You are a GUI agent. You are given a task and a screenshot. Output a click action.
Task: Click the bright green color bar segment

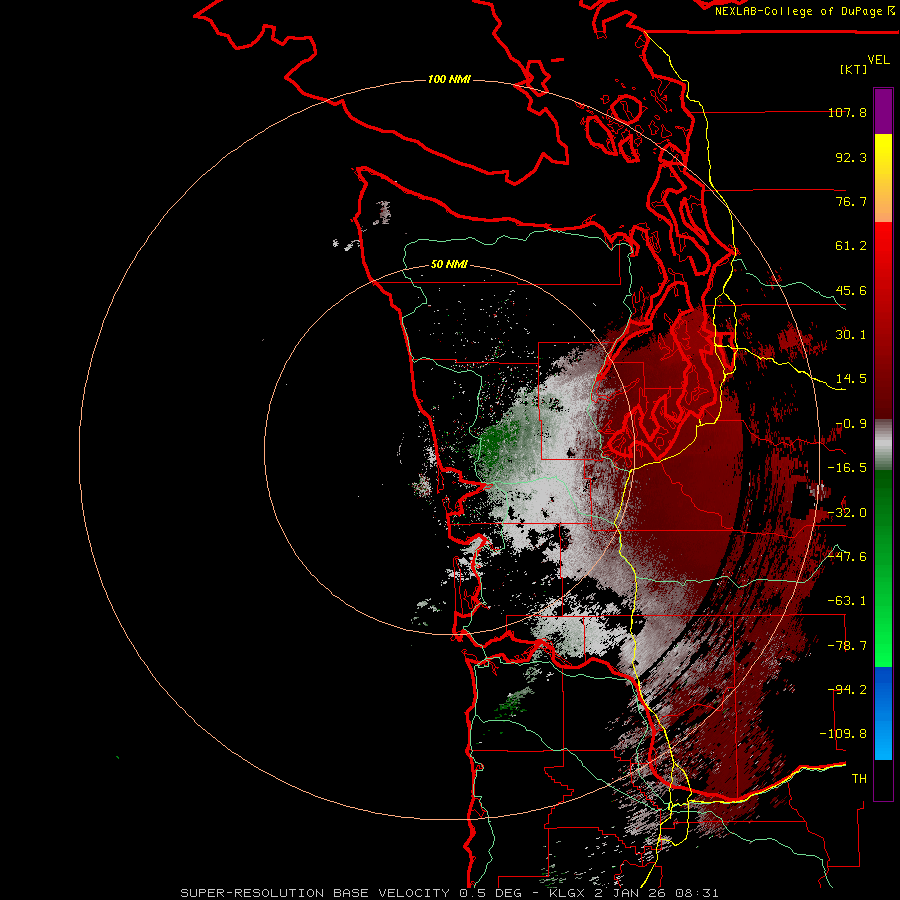tap(883, 568)
